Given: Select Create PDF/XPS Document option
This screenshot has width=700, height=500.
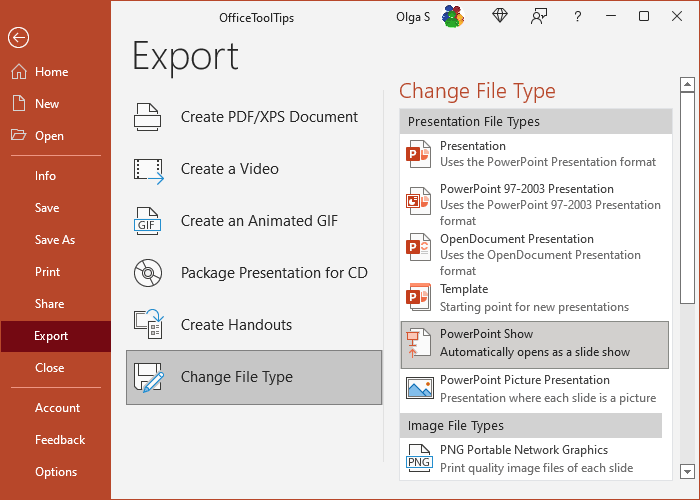Looking at the screenshot, I should [x=254, y=117].
